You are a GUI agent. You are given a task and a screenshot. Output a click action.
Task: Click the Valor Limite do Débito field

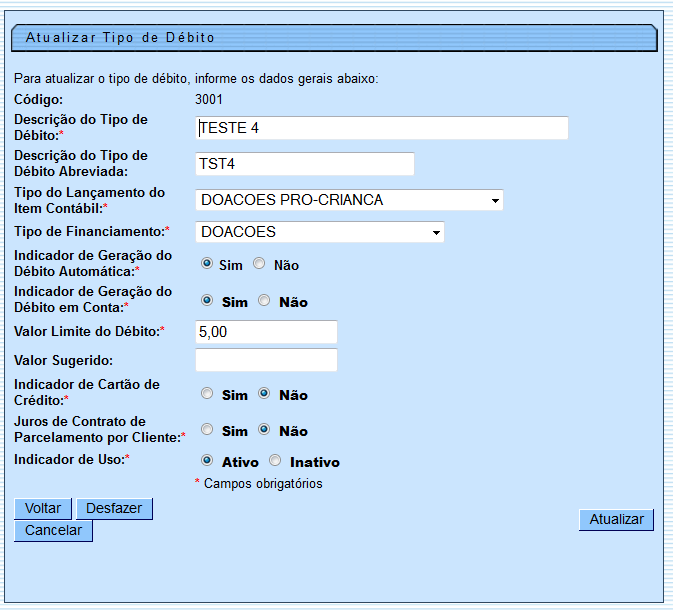(x=266, y=332)
